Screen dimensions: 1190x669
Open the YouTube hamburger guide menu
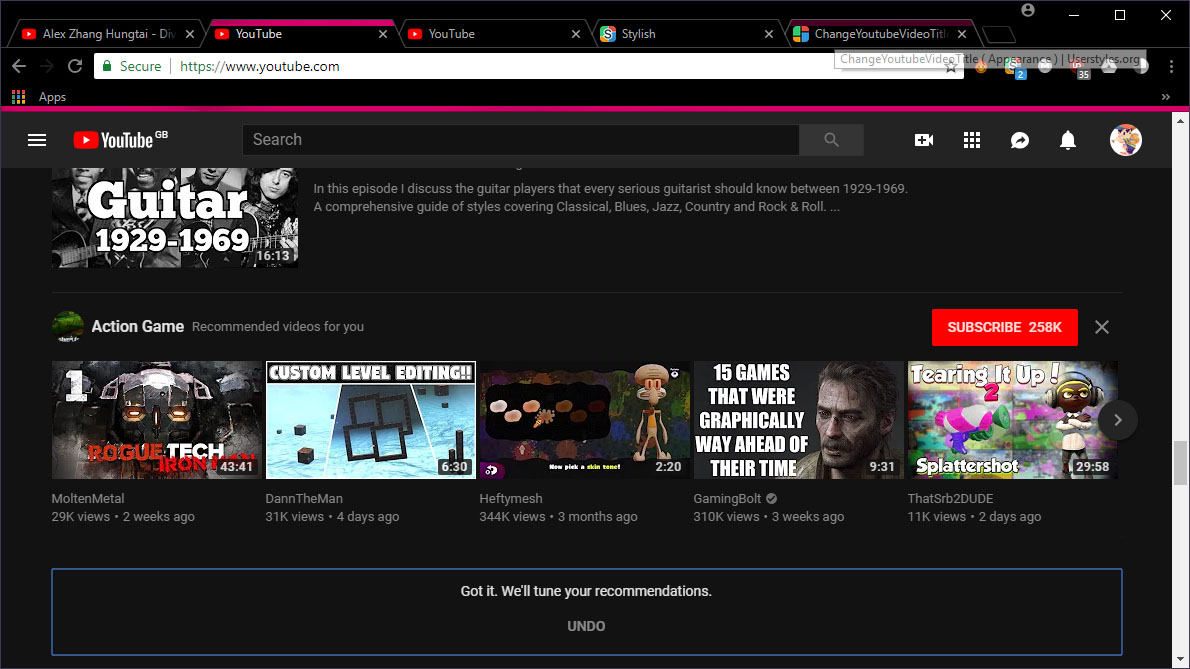(x=37, y=140)
